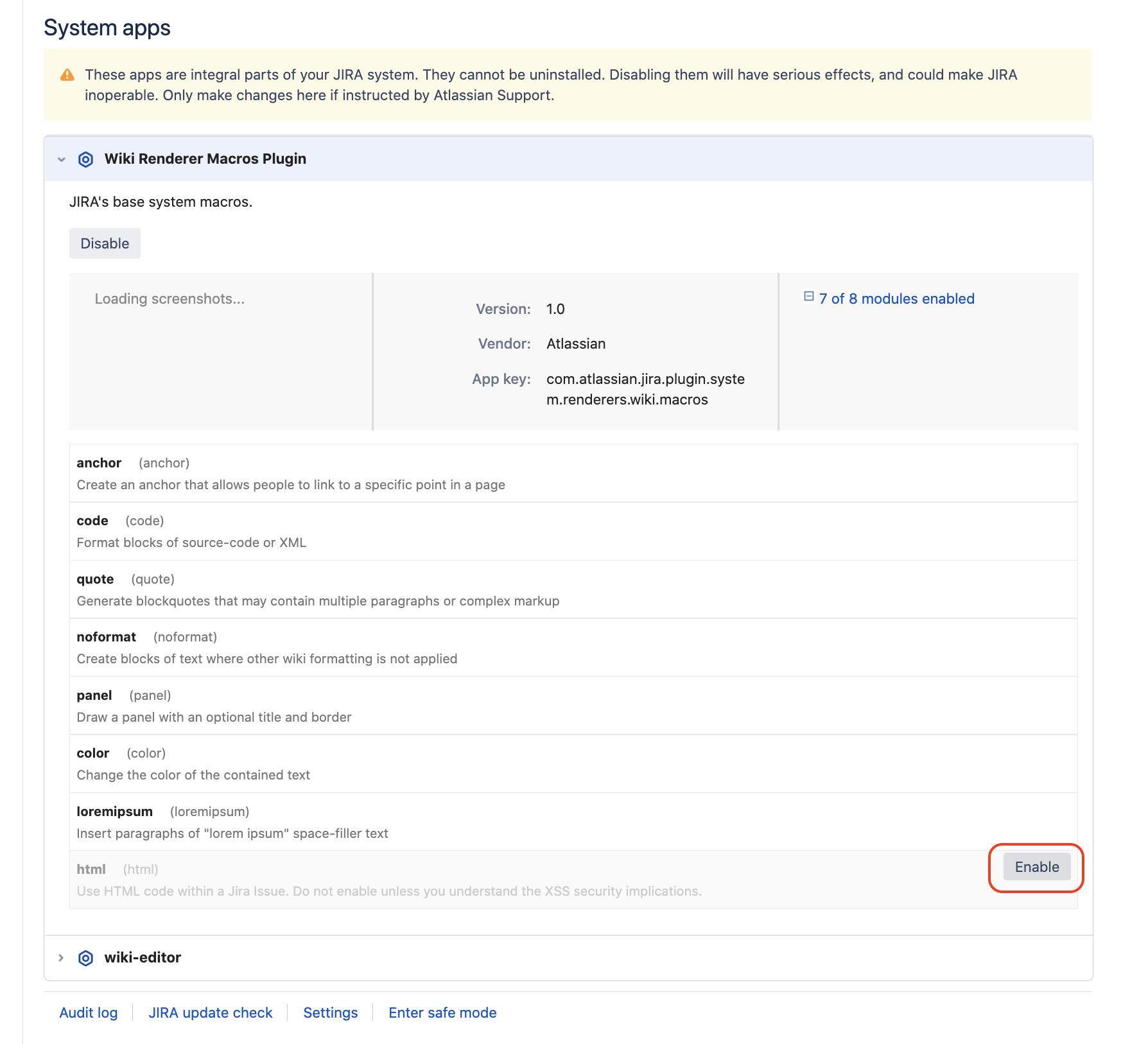The height and width of the screenshot is (1044, 1148).
Task: Toggle the 7 of 8 modules enabled link
Action: 896,299
